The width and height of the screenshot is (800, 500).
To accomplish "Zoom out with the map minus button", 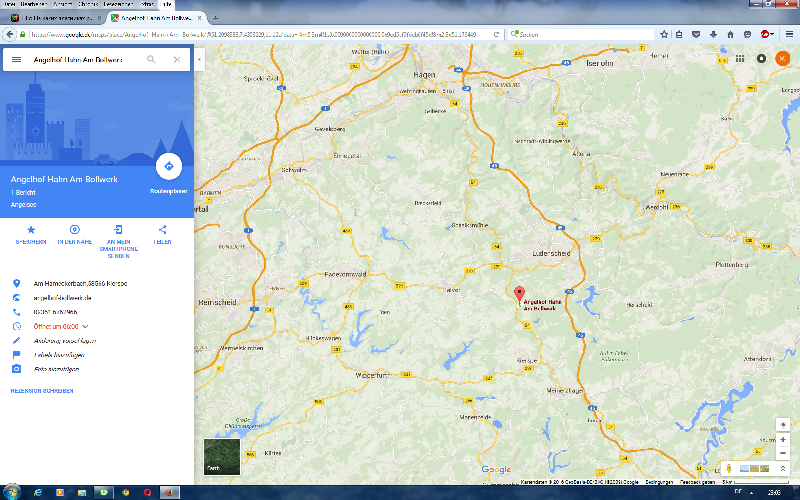I will pyautogui.click(x=783, y=453).
